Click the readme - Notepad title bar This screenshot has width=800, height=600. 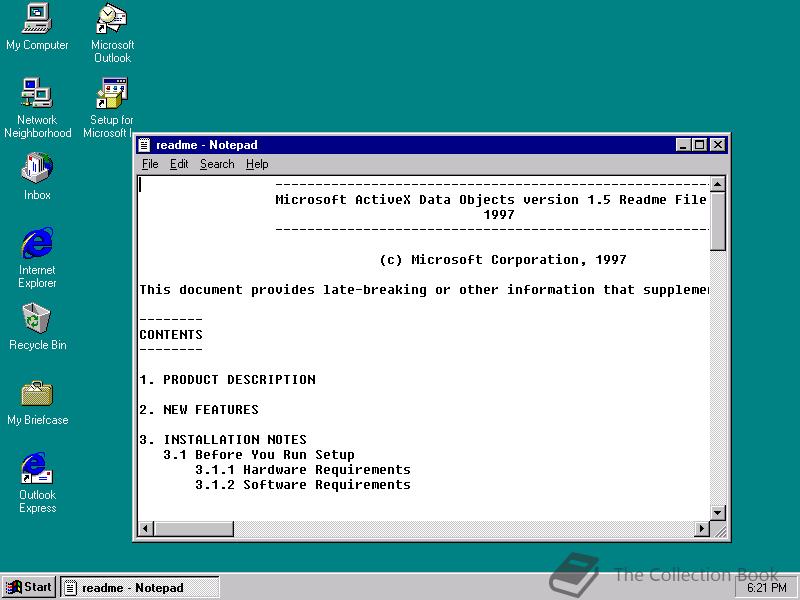(432, 145)
